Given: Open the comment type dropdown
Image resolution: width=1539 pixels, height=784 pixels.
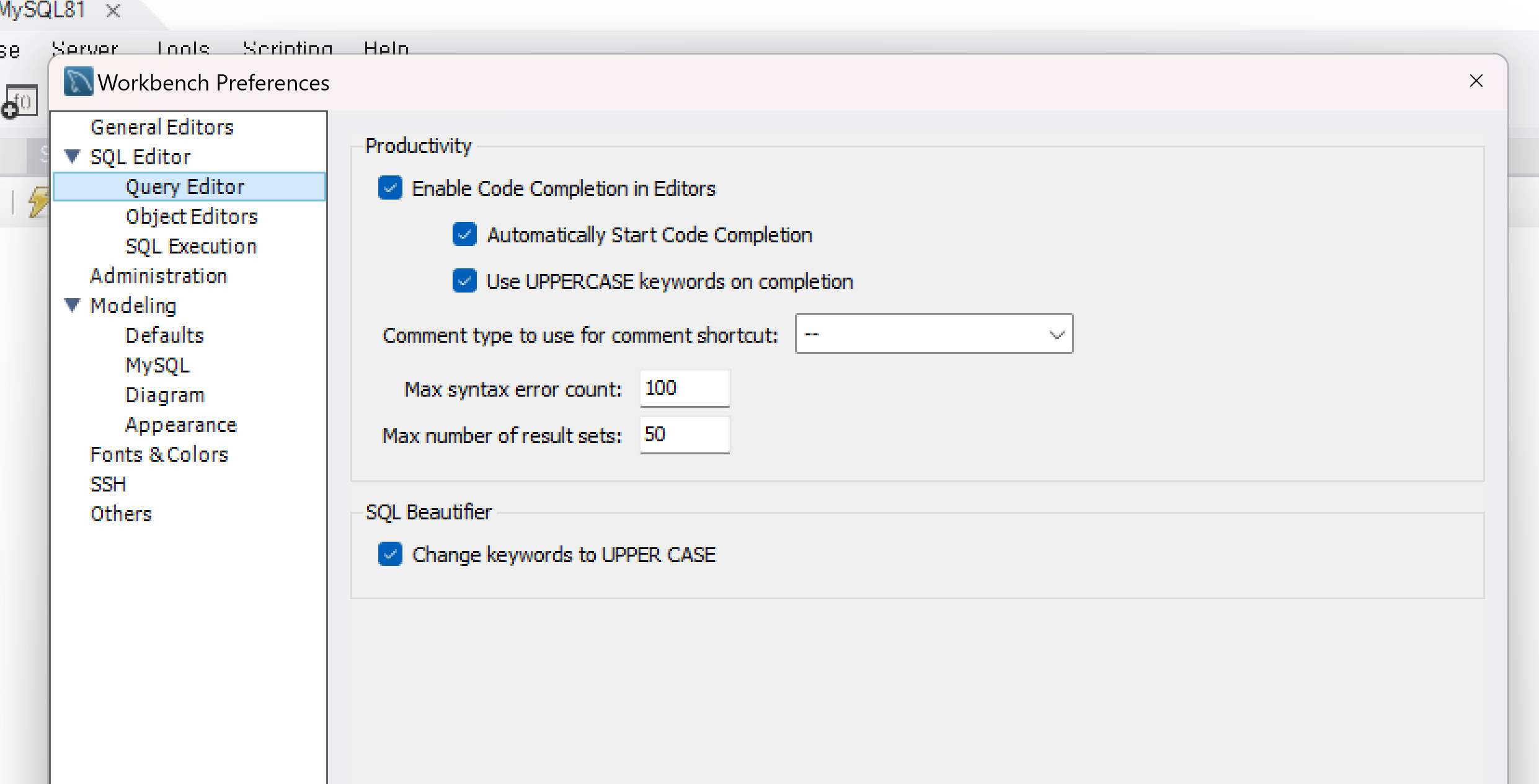Looking at the screenshot, I should pos(934,334).
